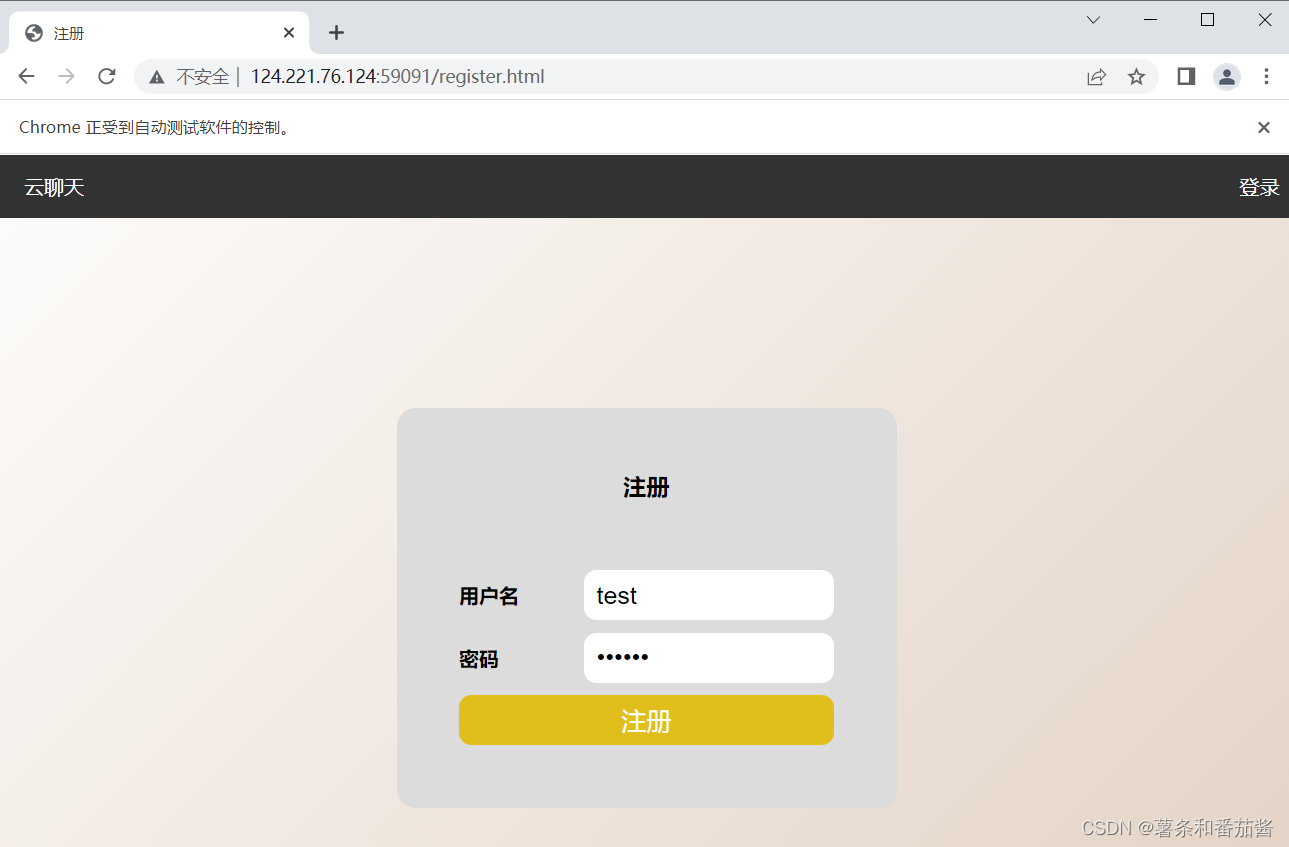Viewport: 1289px width, 847px height.
Task: Close the Chrome window
Action: [1265, 20]
